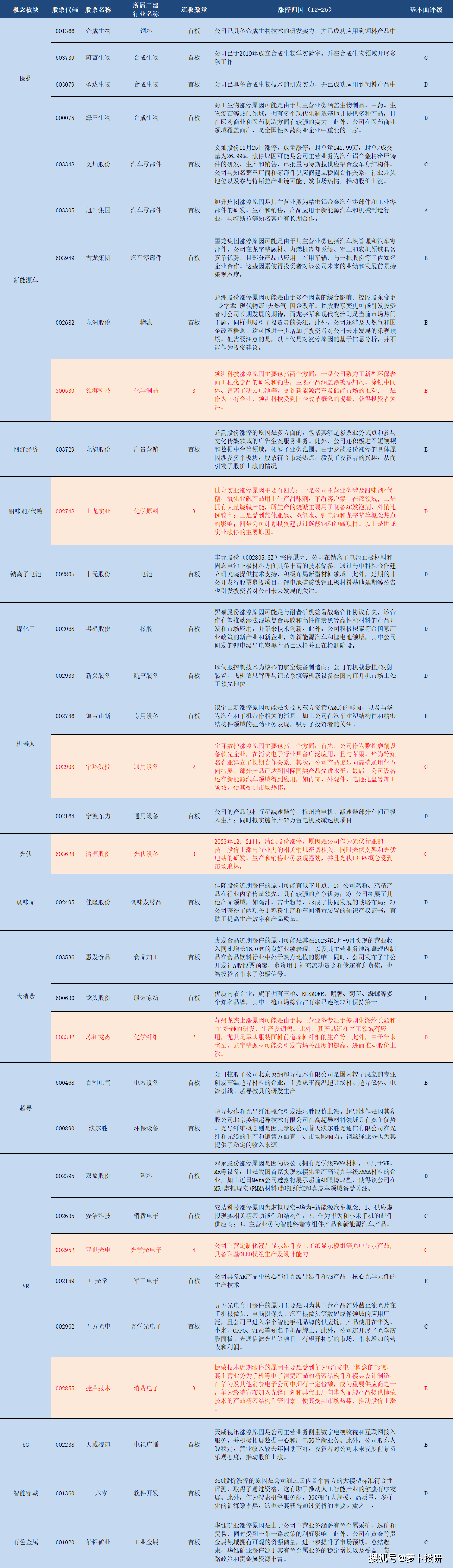
Task: Click stock name 中光学
Action: tap(98, 1281)
